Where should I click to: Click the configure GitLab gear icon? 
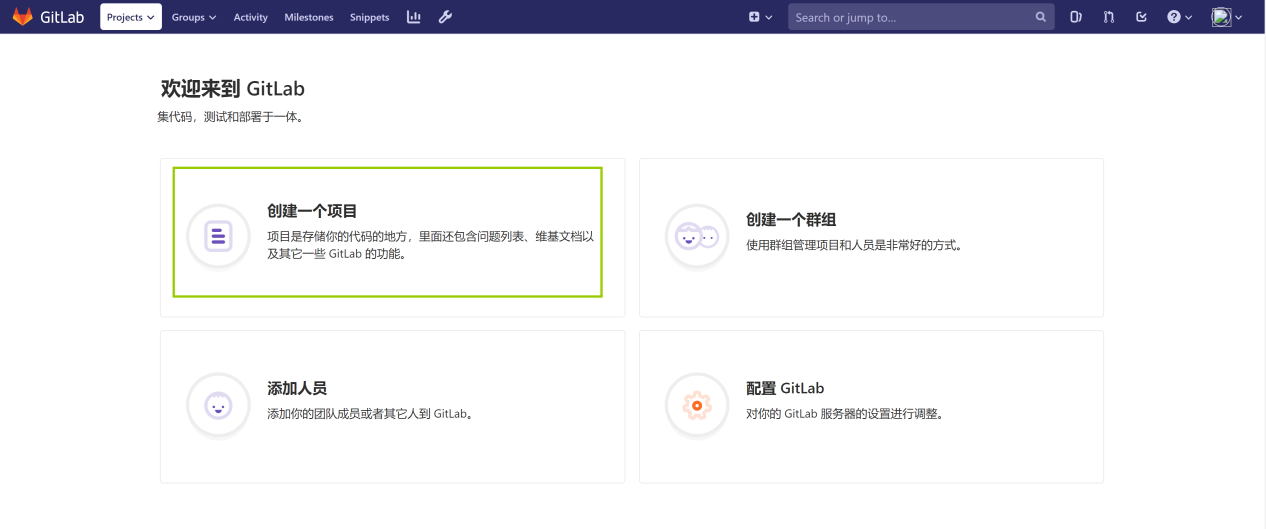pos(697,405)
